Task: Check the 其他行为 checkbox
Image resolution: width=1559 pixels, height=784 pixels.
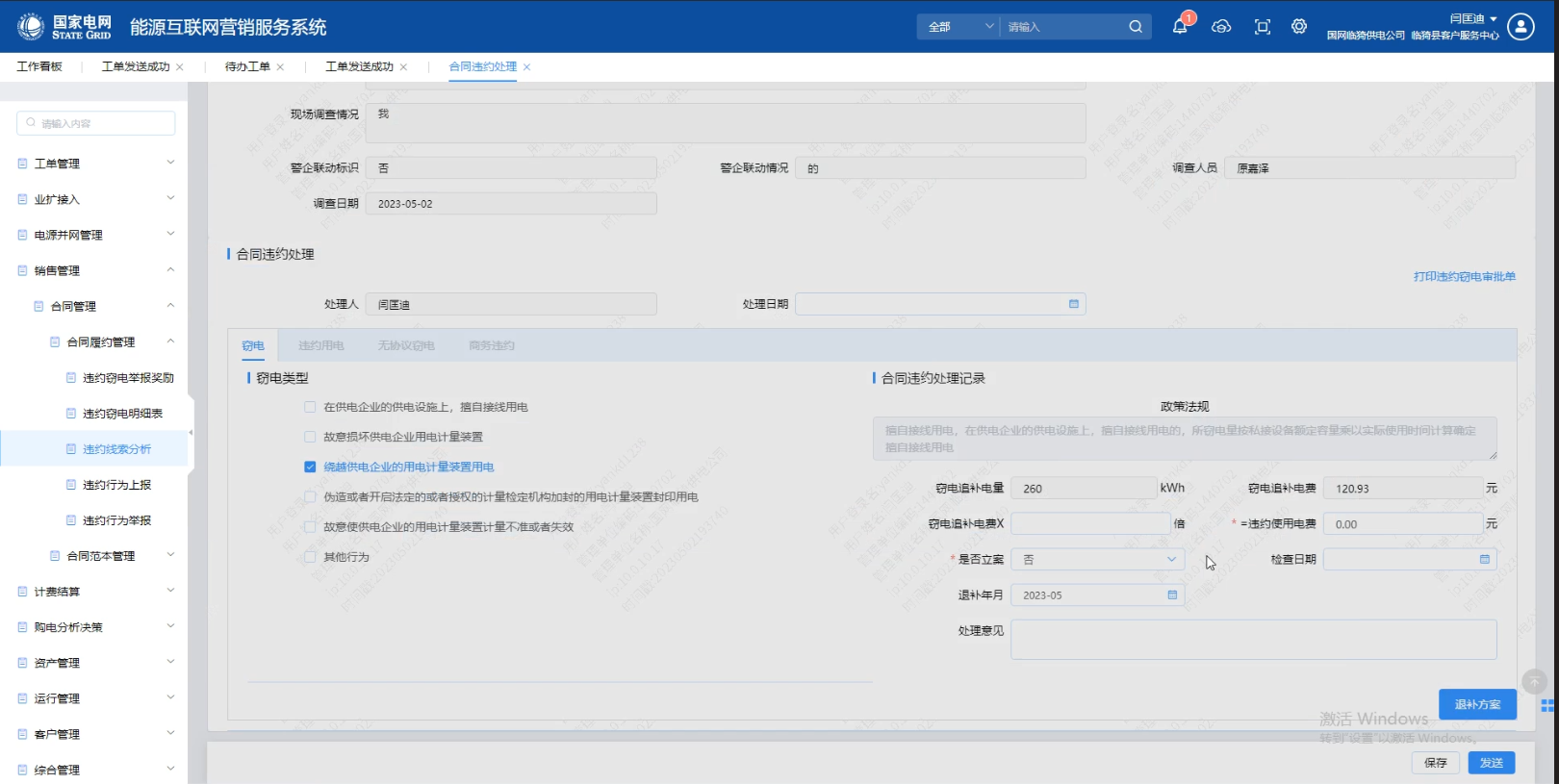Action: (x=310, y=557)
